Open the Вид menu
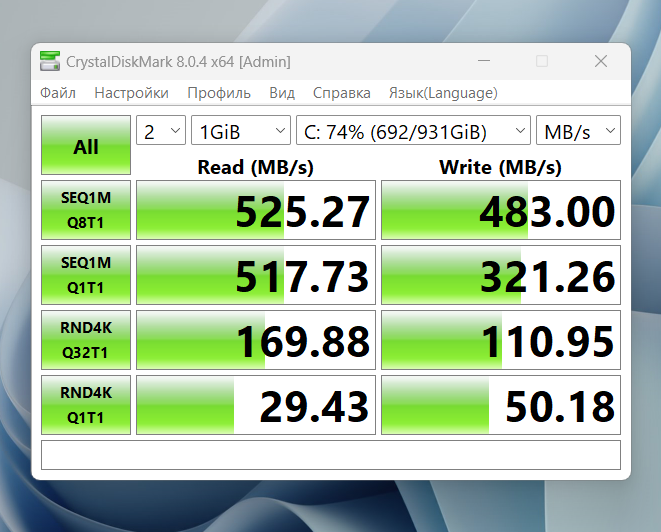661x532 pixels. [282, 93]
